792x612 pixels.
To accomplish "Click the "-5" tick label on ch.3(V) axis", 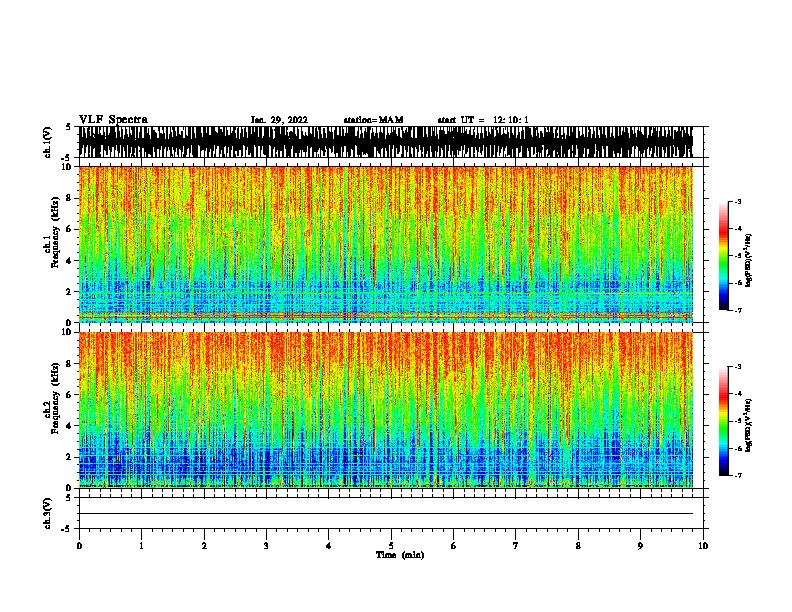I will click(x=66, y=529).
